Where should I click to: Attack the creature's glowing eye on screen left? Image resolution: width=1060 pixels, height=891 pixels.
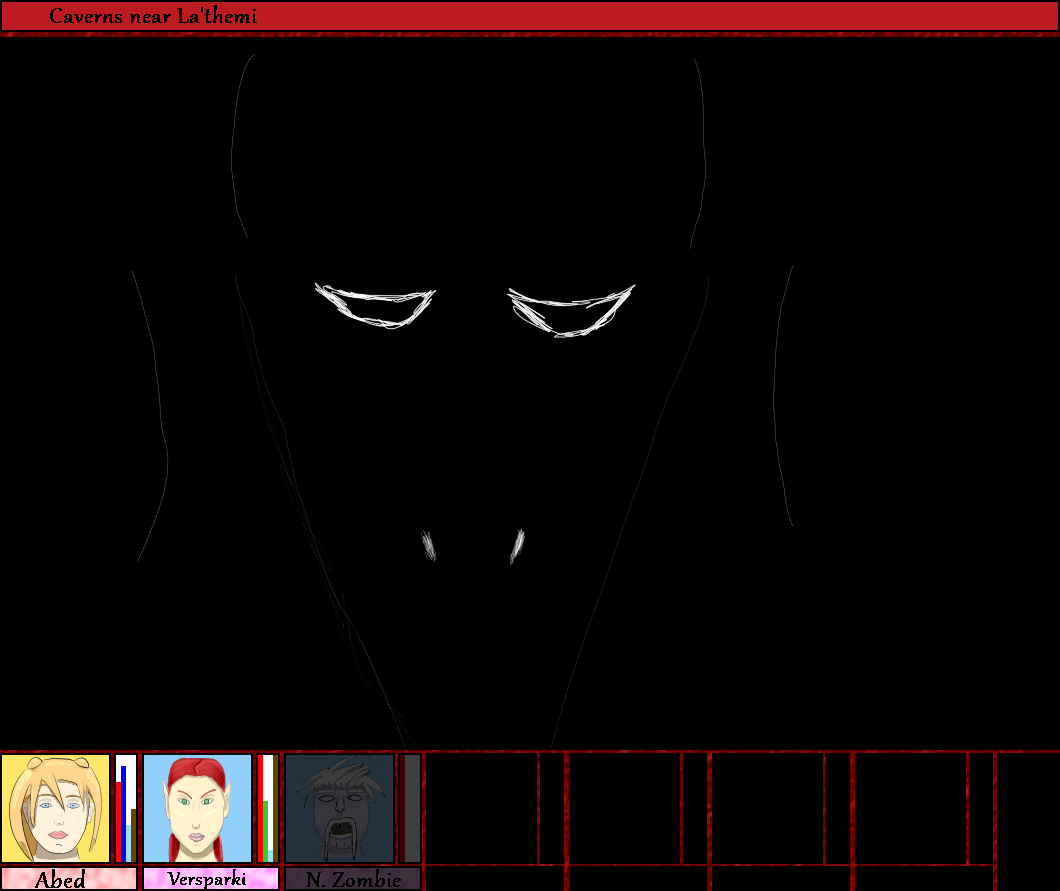pos(376,305)
